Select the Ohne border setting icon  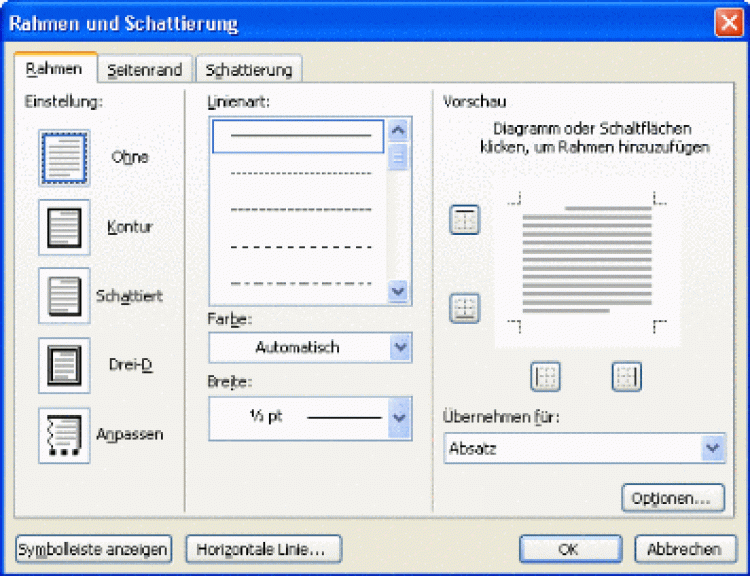64,158
